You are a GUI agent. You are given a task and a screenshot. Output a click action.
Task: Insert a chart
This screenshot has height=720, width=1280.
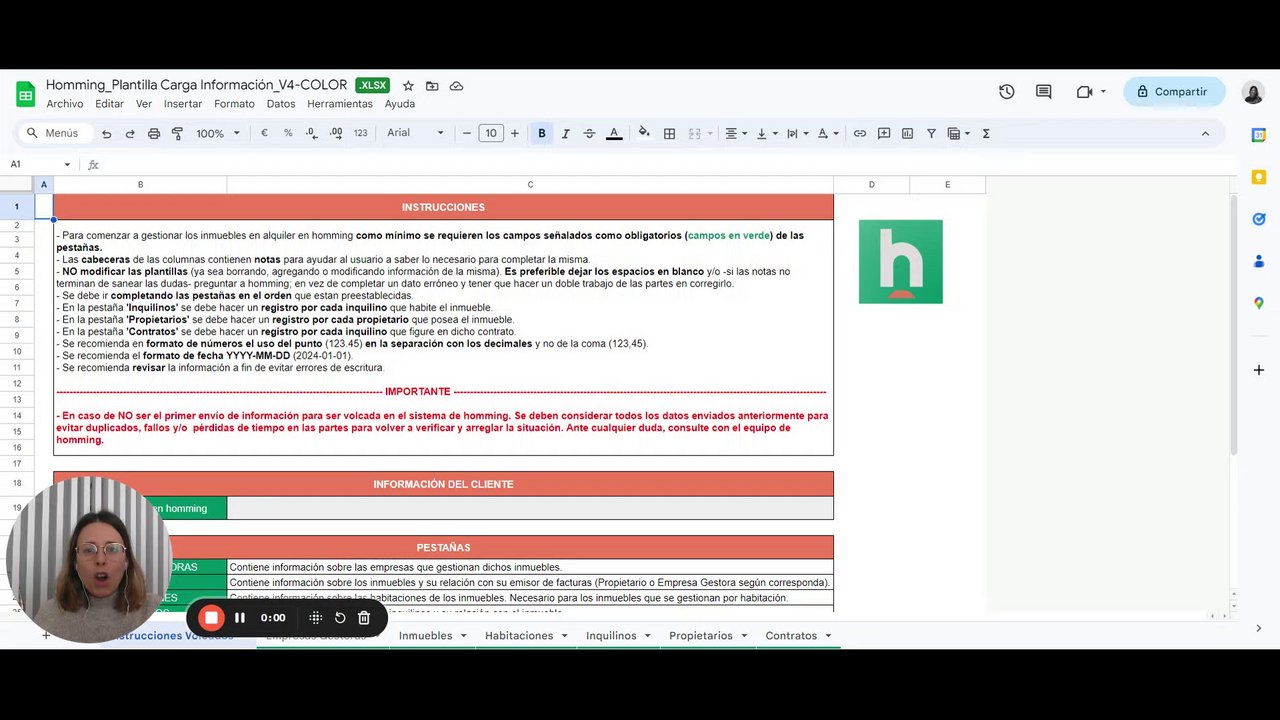point(908,133)
